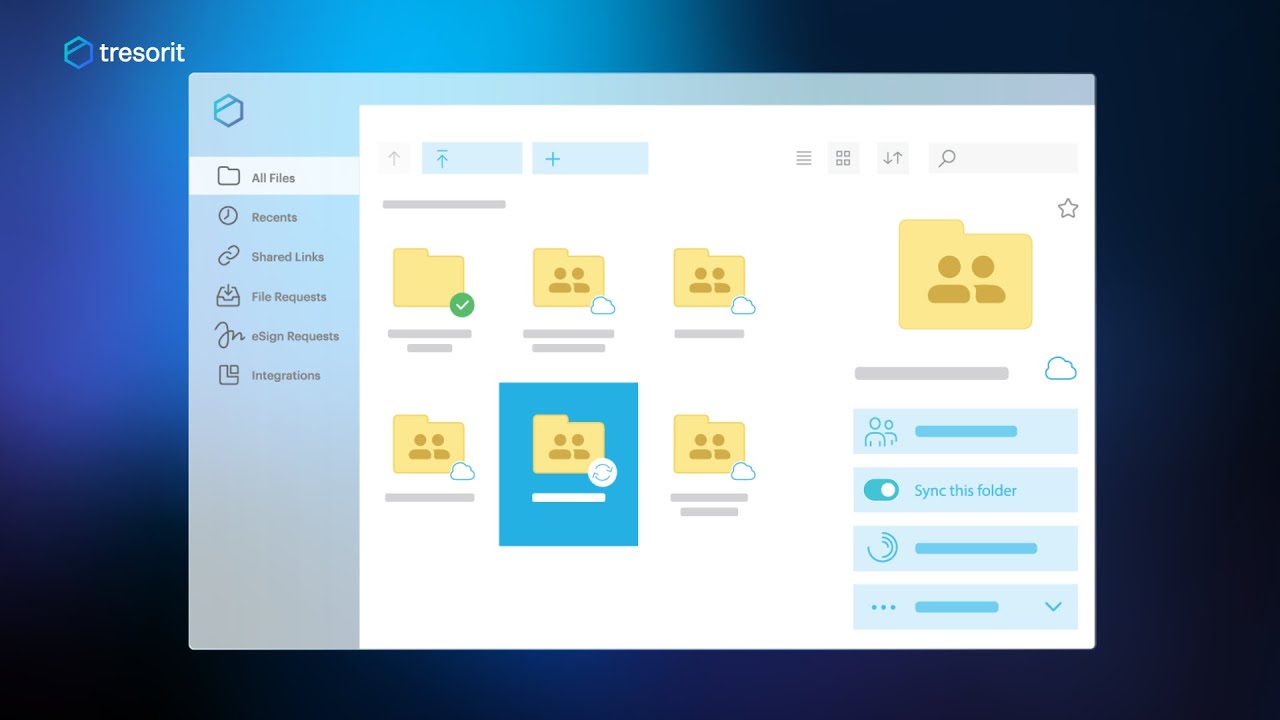Image resolution: width=1280 pixels, height=720 pixels.
Task: Switch to list view layout
Action: (x=803, y=158)
